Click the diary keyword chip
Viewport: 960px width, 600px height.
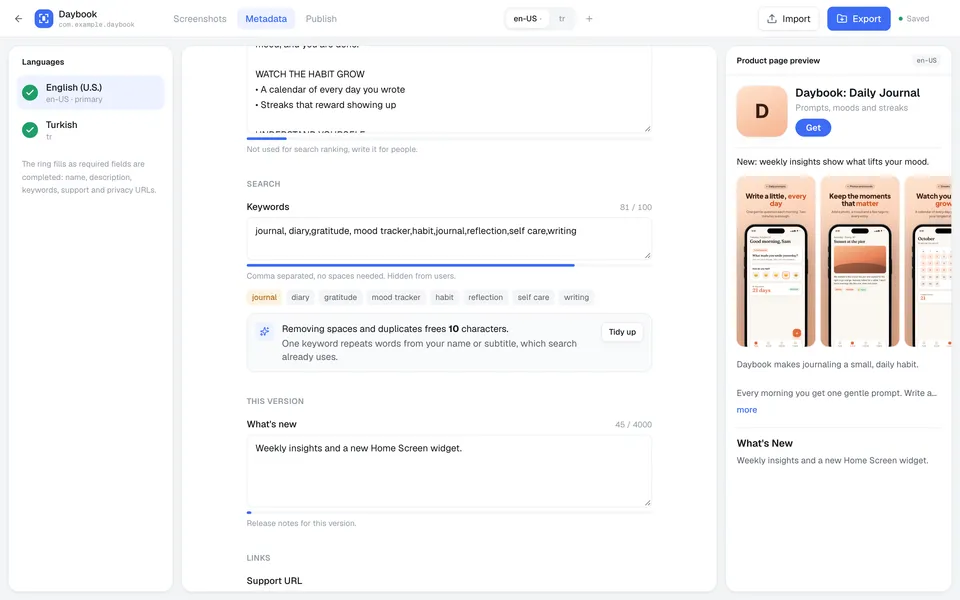point(300,297)
